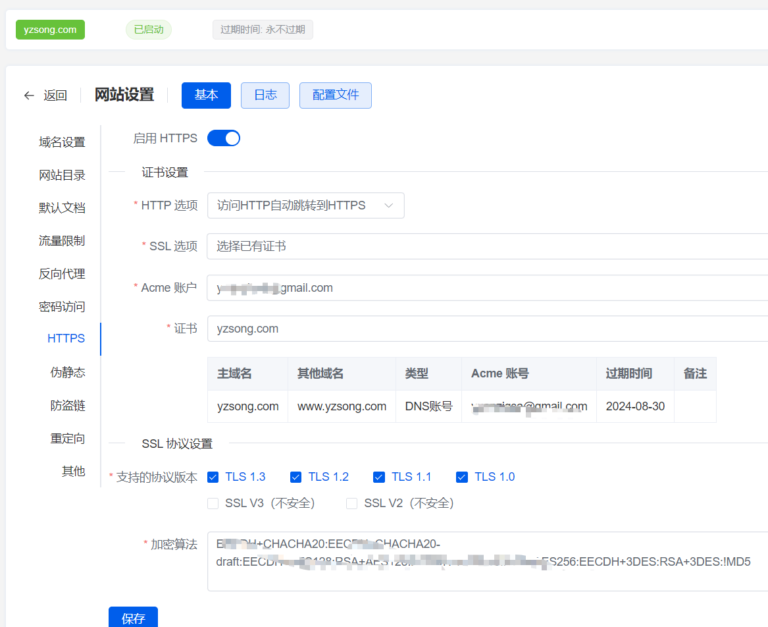
Task: Click the back arrow icon
Action: pyautogui.click(x=29, y=96)
